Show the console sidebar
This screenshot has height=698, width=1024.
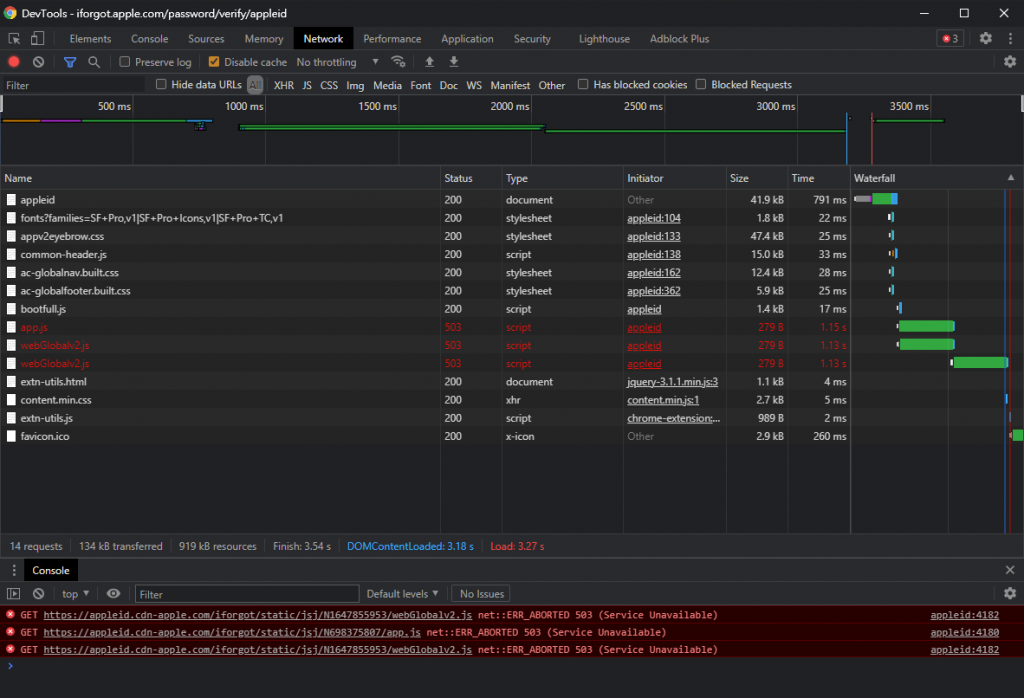[x=14, y=594]
